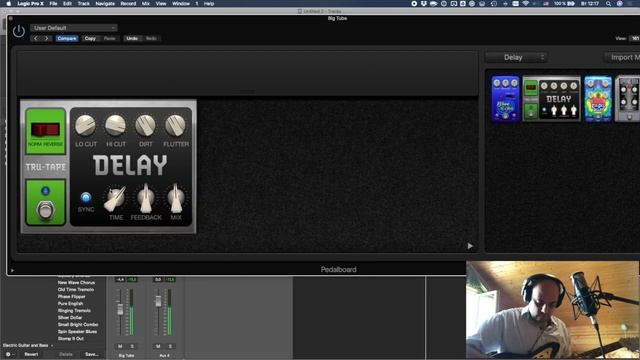Select the colorful Tie Dye Delay thumbnail

pos(598,98)
